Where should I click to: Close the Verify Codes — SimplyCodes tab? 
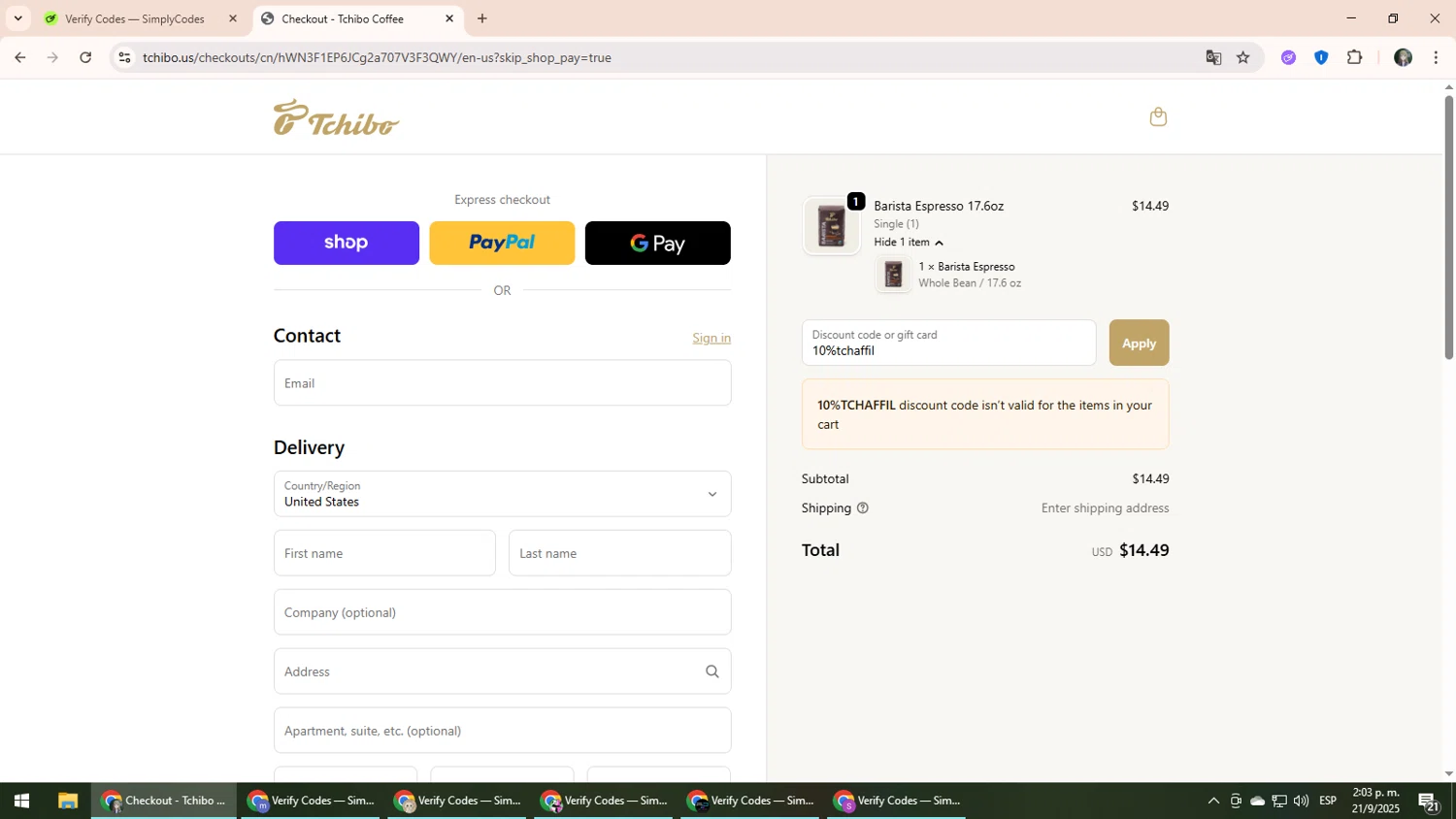232,18
